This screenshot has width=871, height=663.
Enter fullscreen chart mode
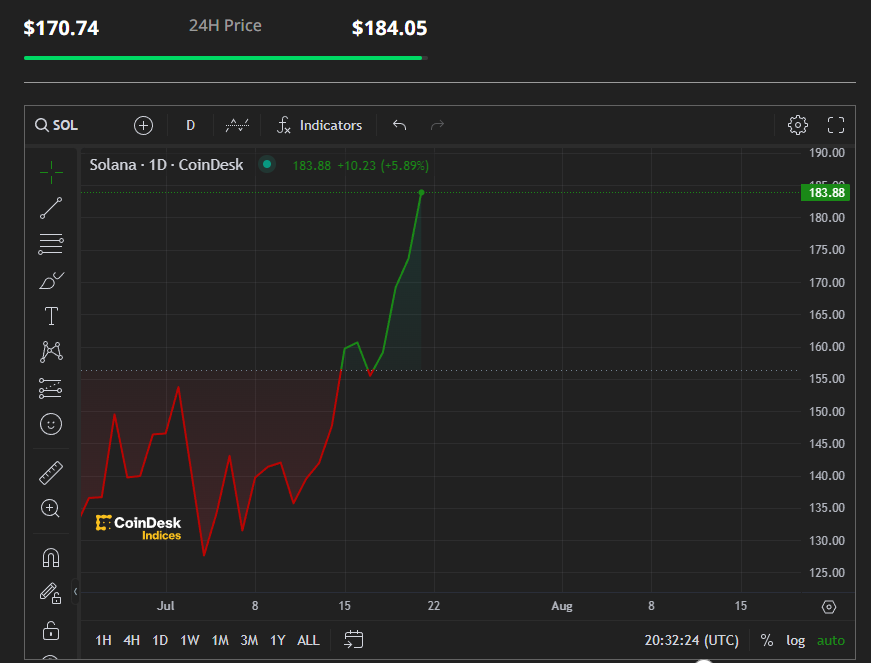[x=835, y=125]
